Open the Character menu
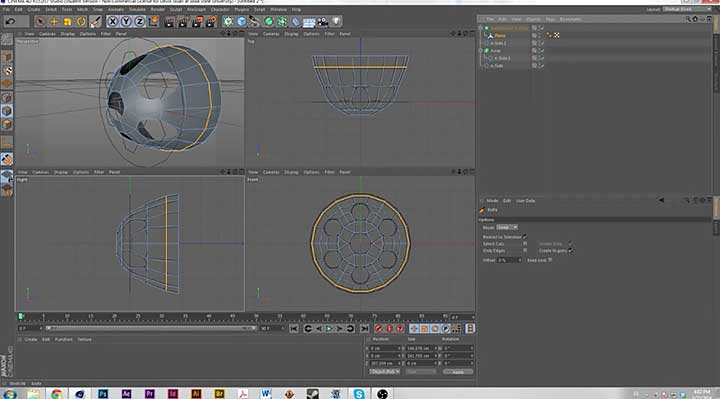720x399 pixels. tap(219, 9)
